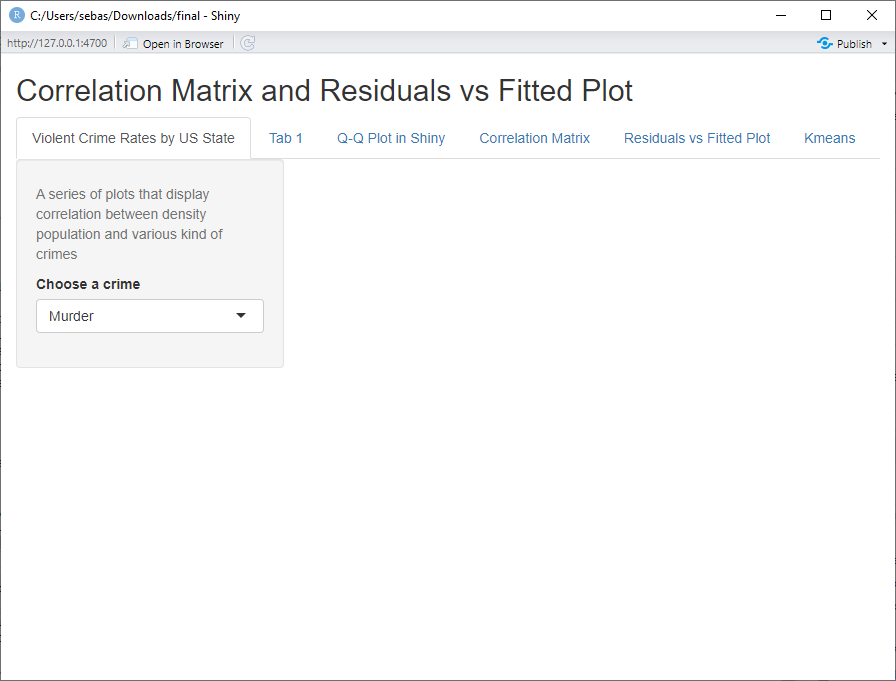The height and width of the screenshot is (681, 896).
Task: Expand the Publish dropdown arrow
Action: pos(884,44)
